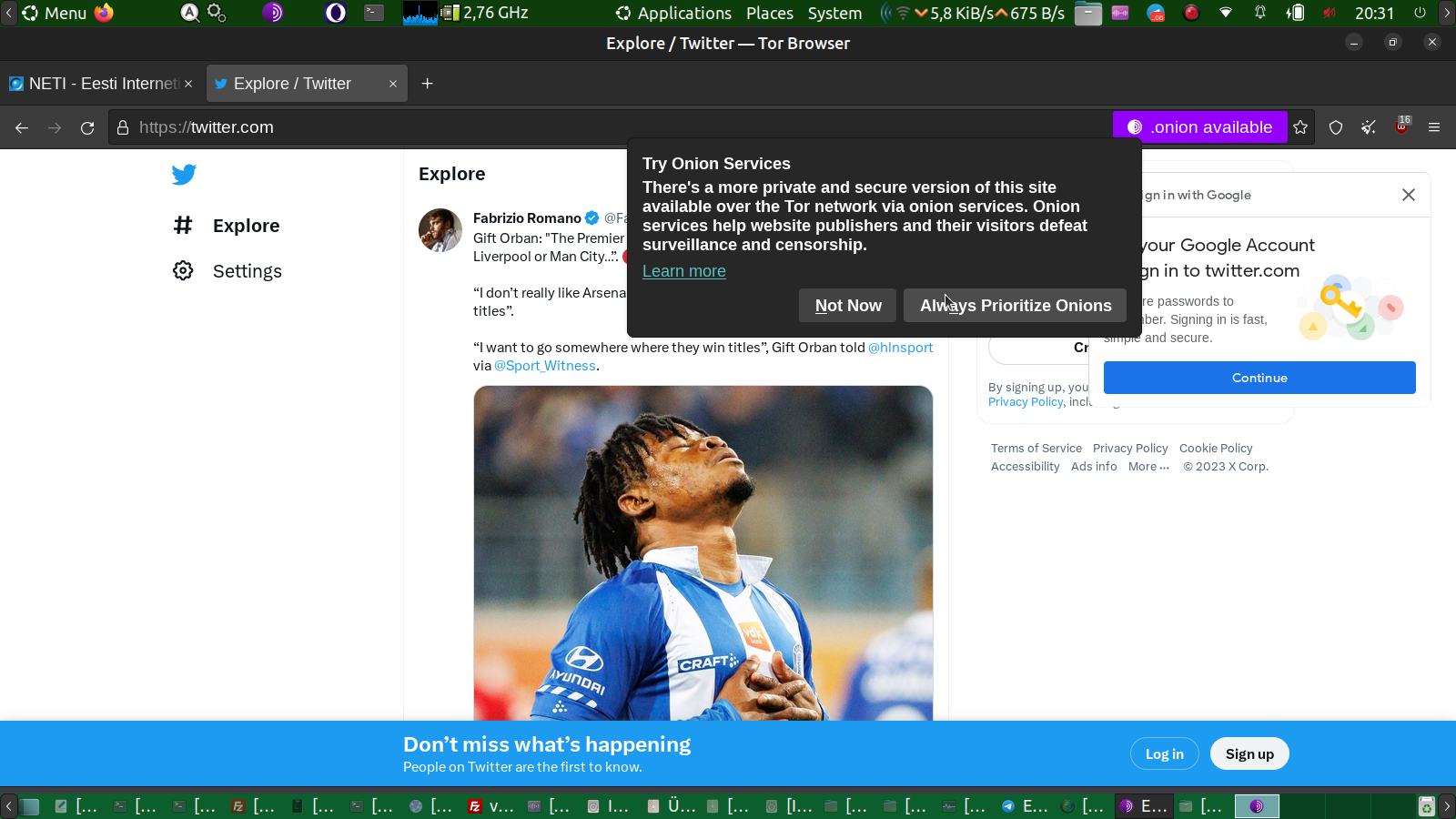
Task: Click Learn more in onion popup
Action: click(x=684, y=271)
